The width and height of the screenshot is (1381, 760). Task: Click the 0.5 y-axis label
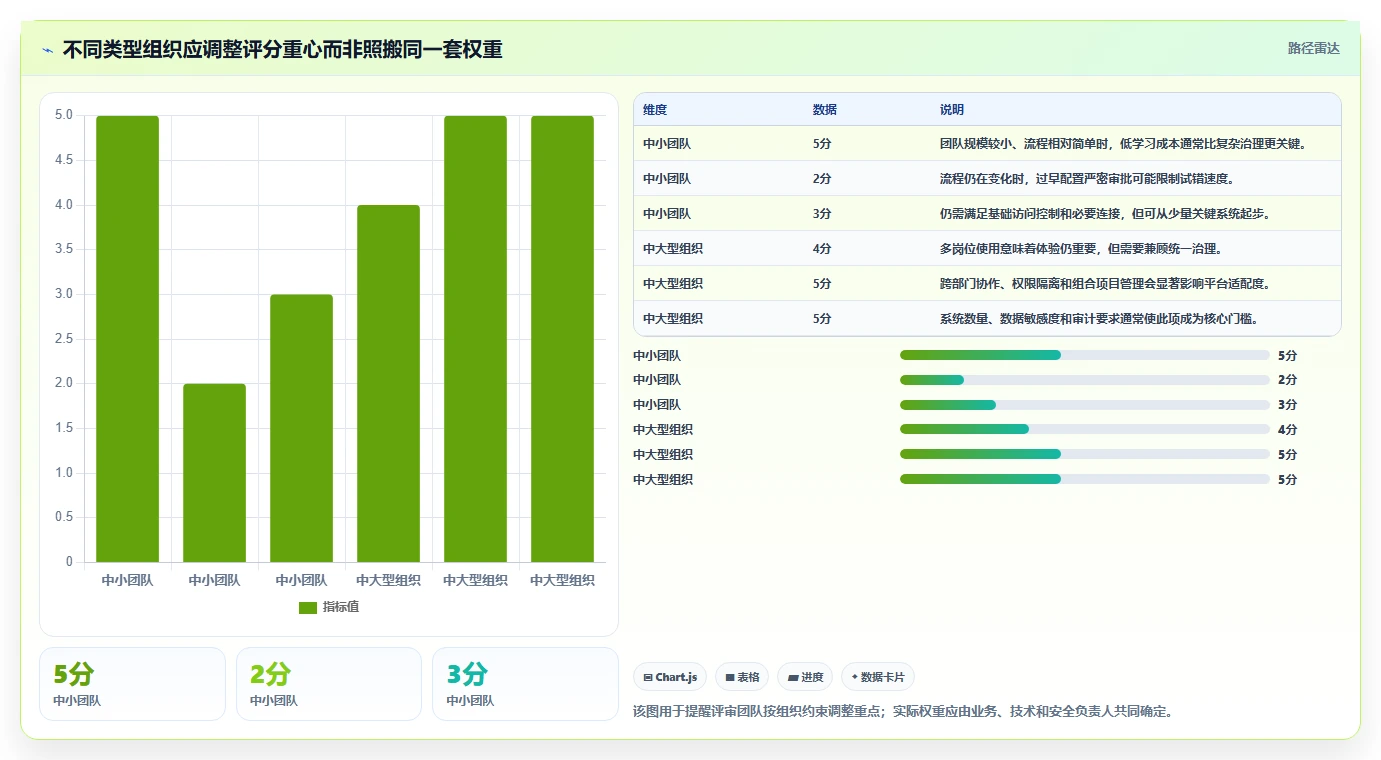point(63,517)
